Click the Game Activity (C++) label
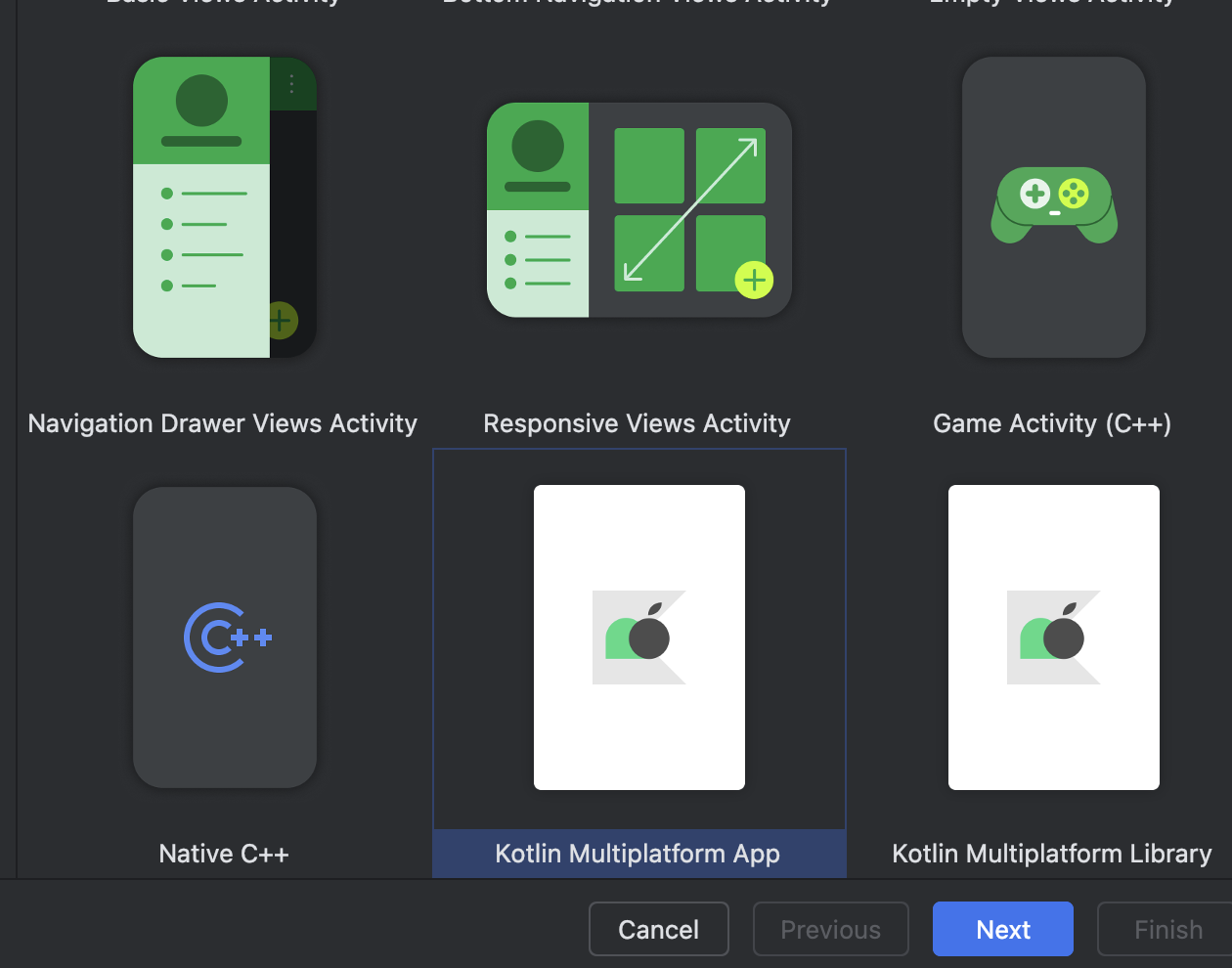 click(1052, 423)
